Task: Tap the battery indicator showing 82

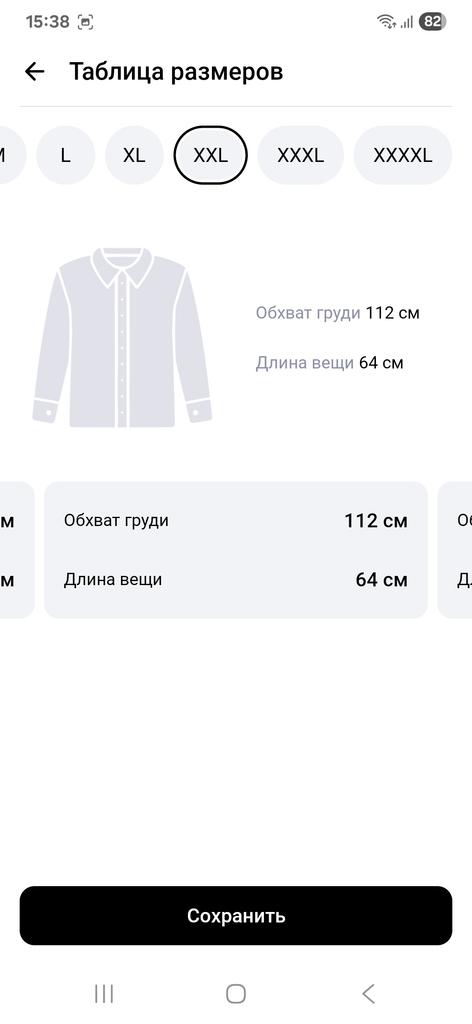Action: (x=432, y=22)
